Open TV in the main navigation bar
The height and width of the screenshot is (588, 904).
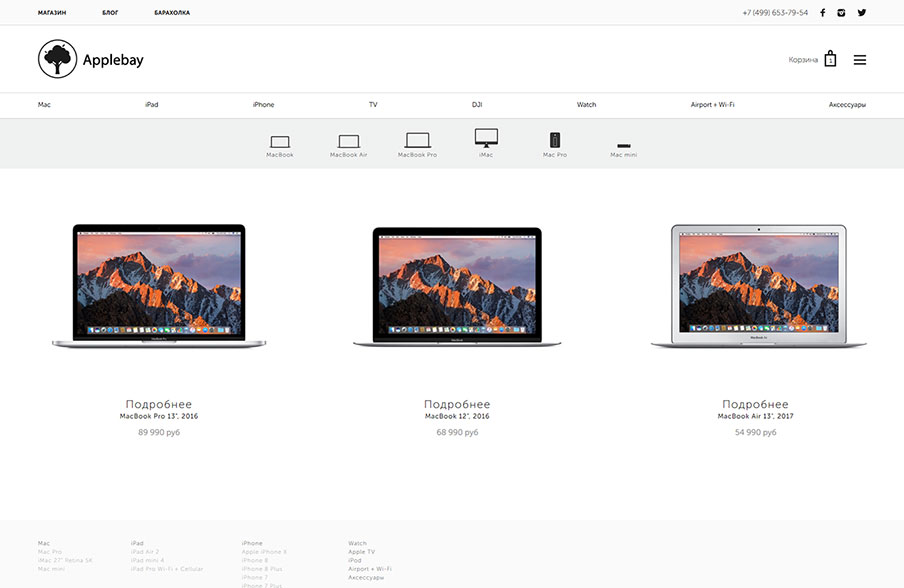(373, 105)
